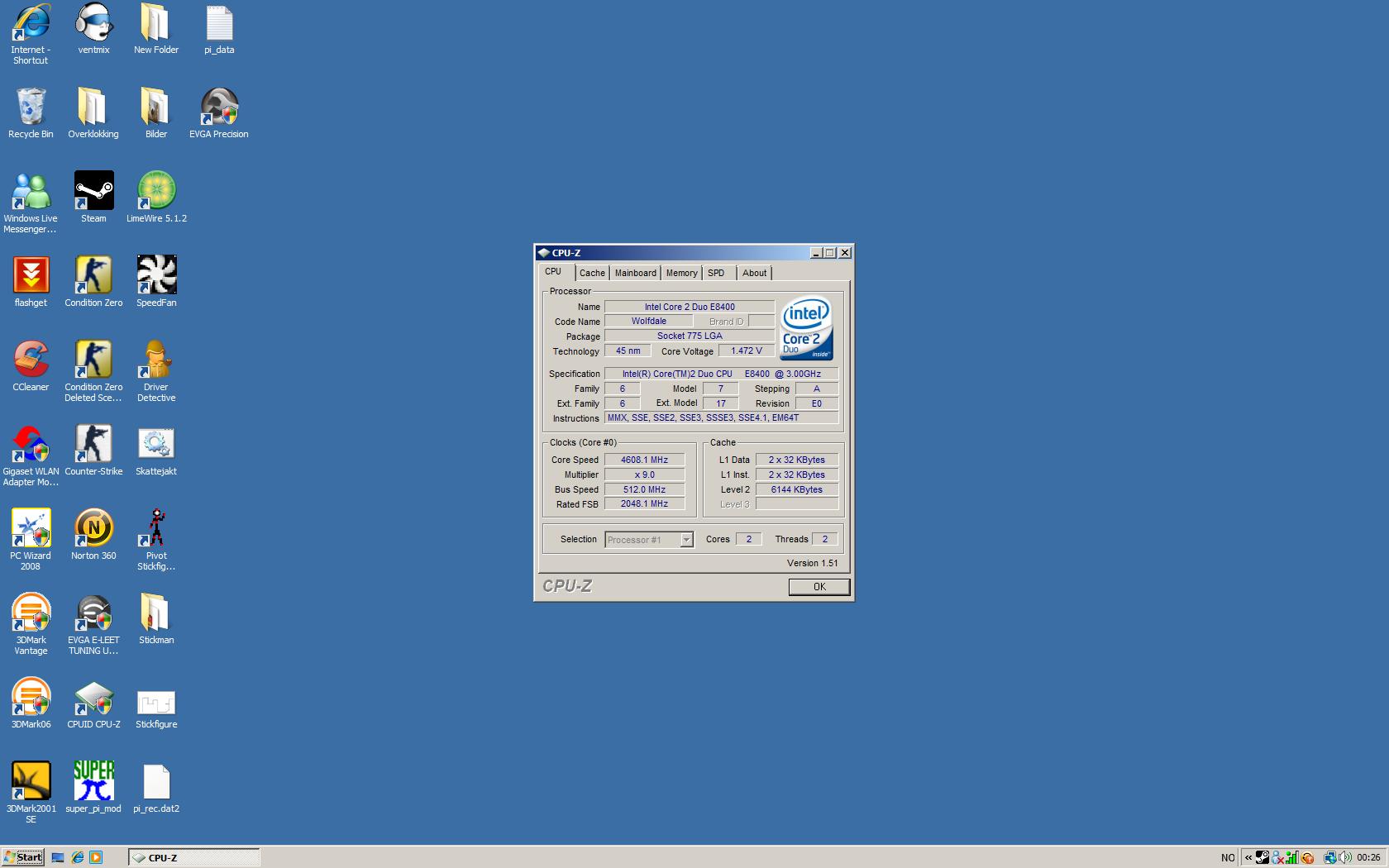Select the Stickman folder icon
This screenshot has height=868, width=1389.
[x=156, y=619]
